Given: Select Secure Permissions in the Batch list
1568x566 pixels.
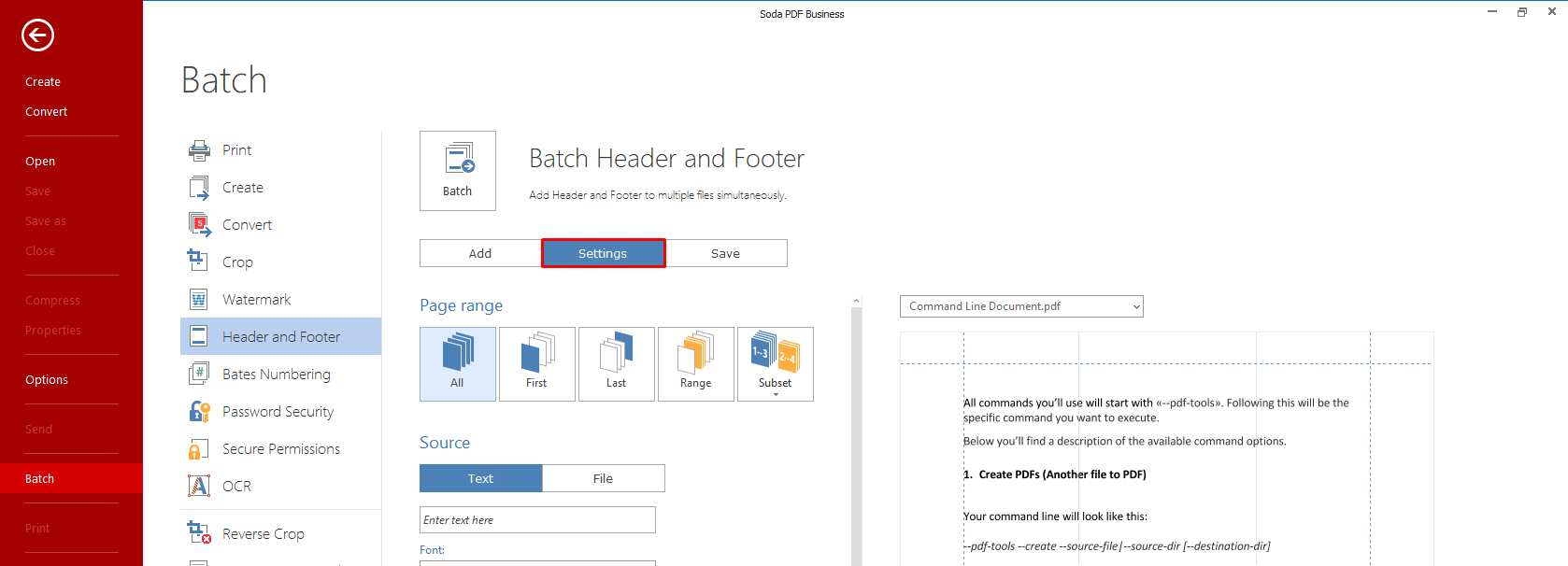Looking at the screenshot, I should 281,449.
